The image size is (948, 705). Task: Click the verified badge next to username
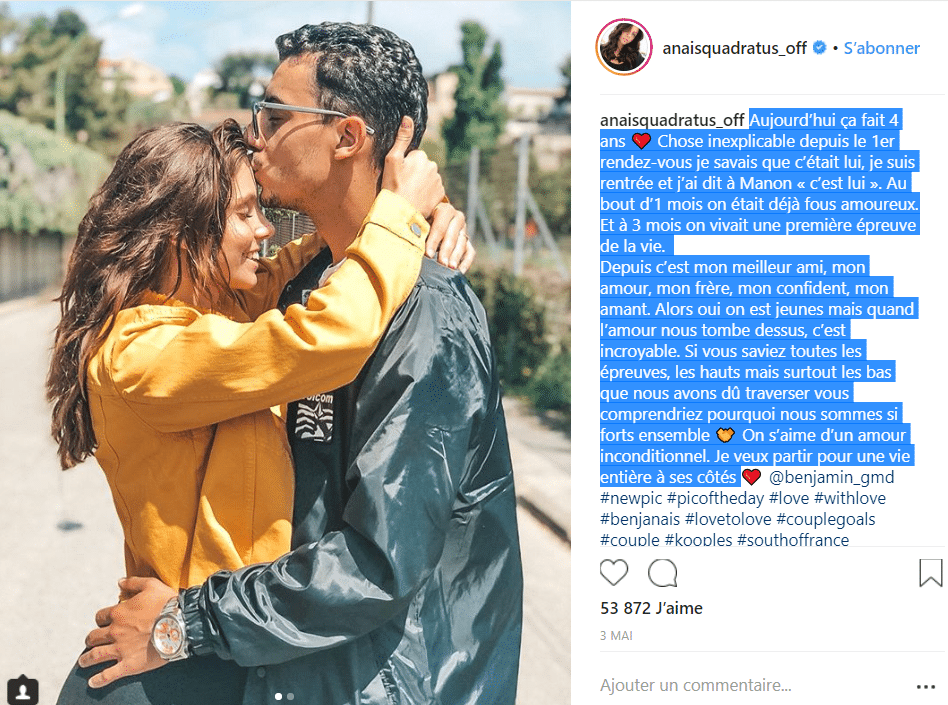819,47
